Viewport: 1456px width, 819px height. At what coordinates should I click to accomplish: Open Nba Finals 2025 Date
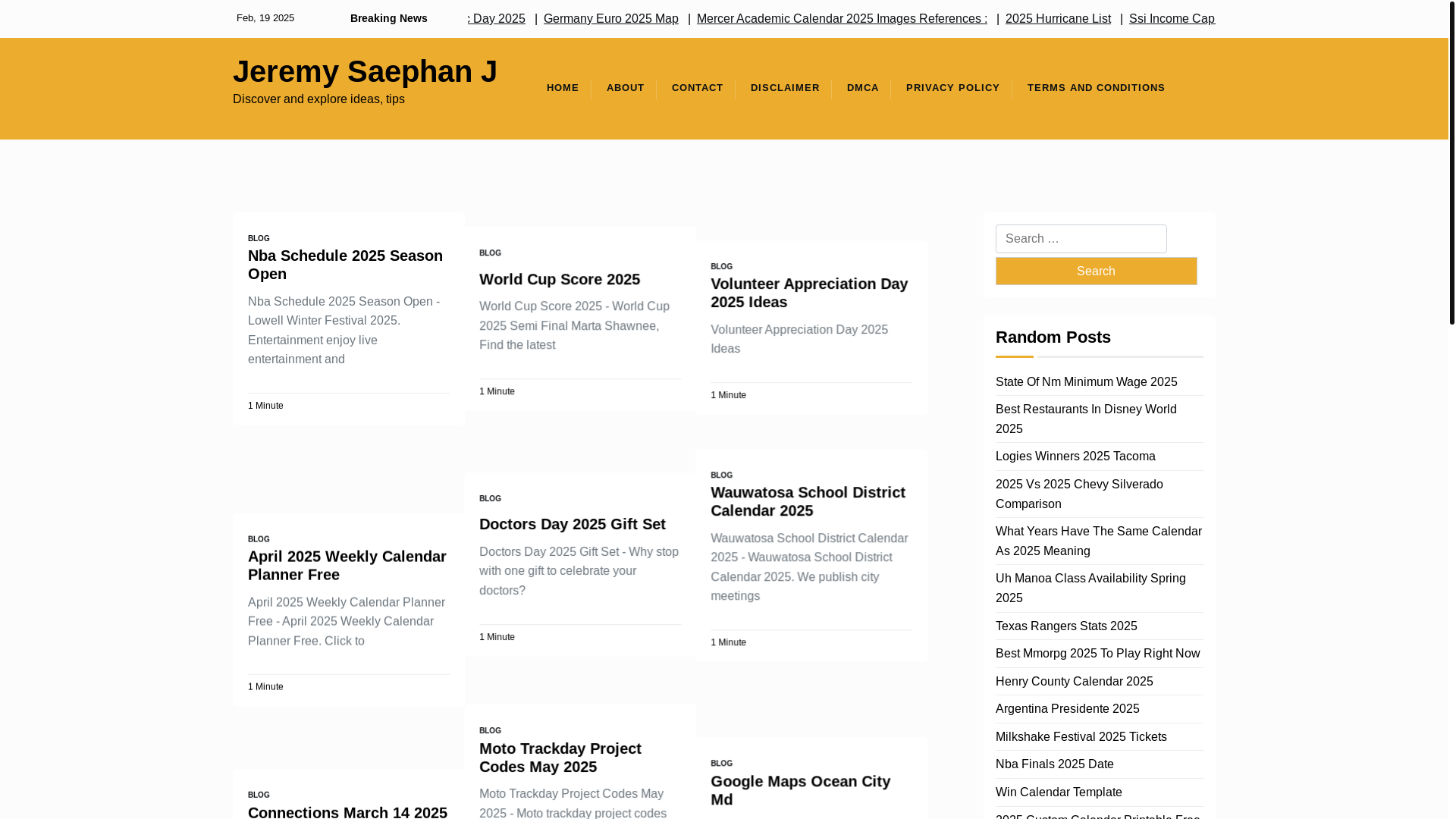[1054, 764]
